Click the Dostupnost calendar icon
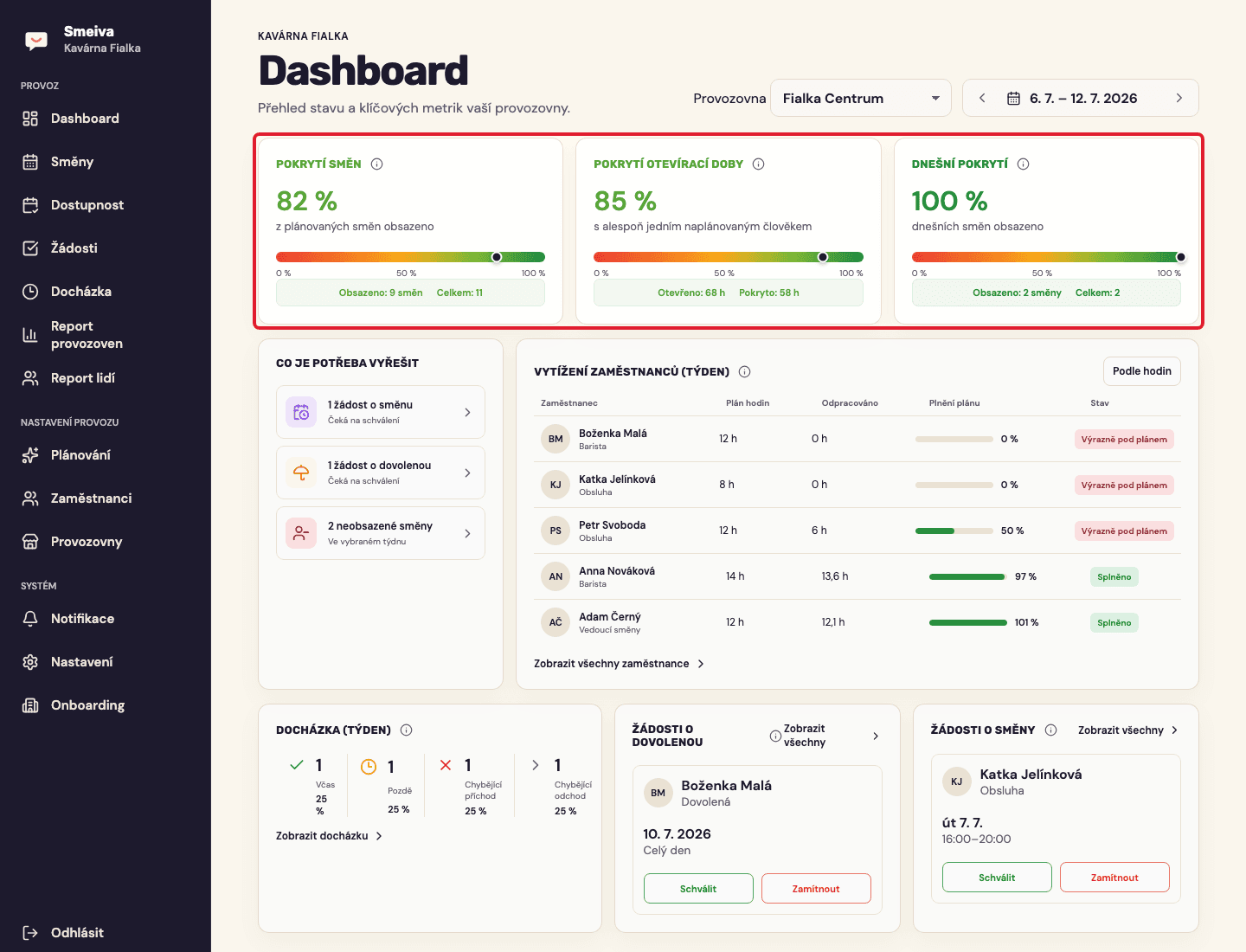The width and height of the screenshot is (1246, 952). 30,205
